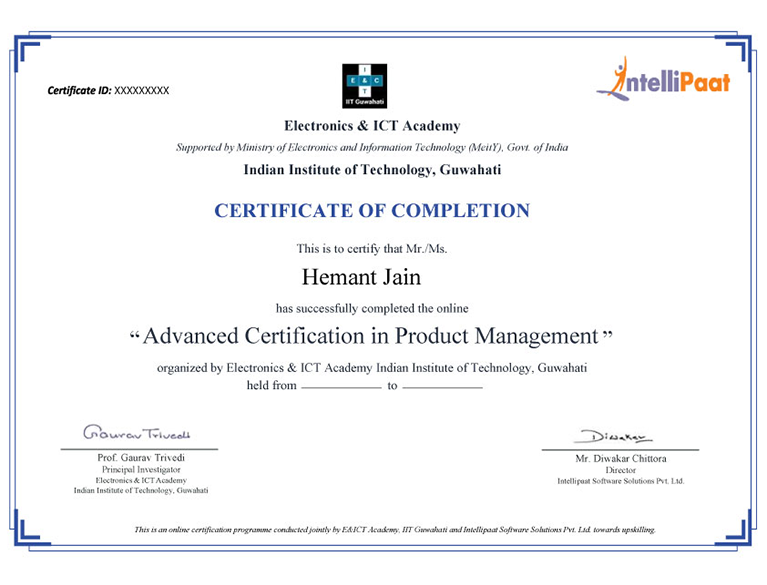Select the Certificate ID text
Screen dimensions: 767x585
(108, 90)
